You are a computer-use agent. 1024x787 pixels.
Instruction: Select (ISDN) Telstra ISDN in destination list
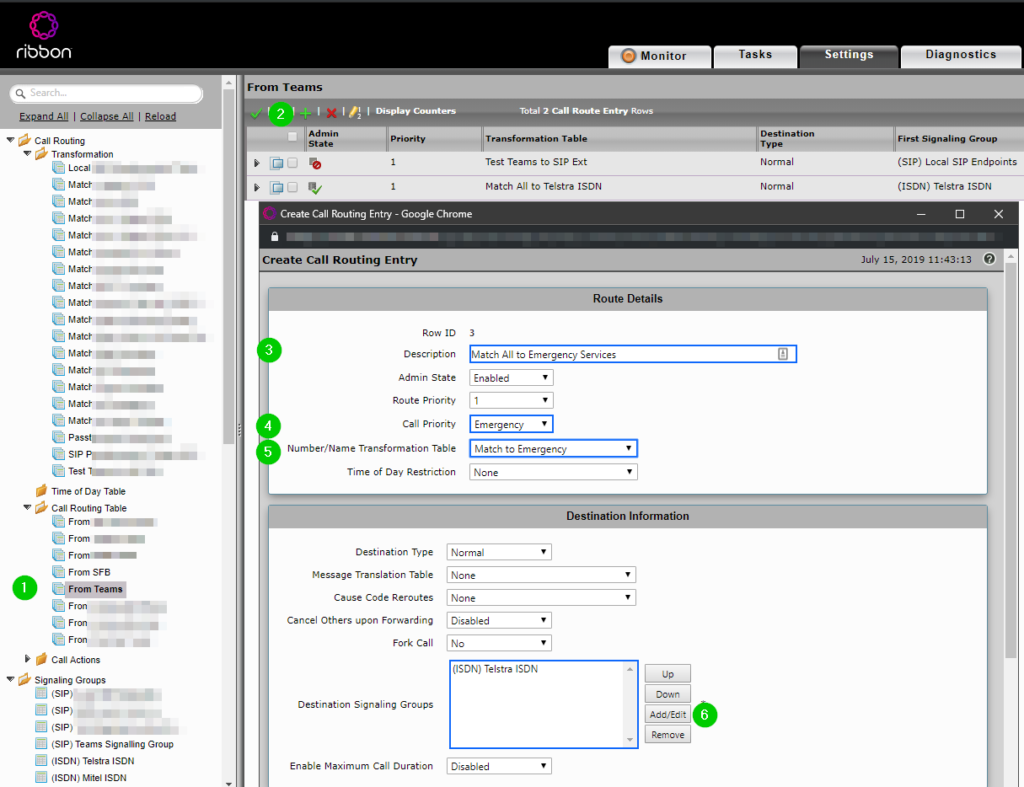[x=495, y=669]
